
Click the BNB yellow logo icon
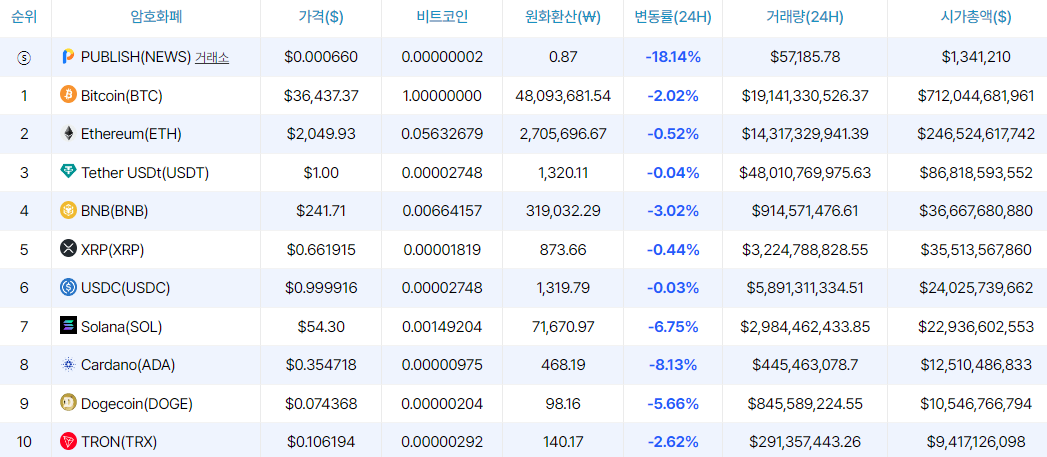pos(68,210)
